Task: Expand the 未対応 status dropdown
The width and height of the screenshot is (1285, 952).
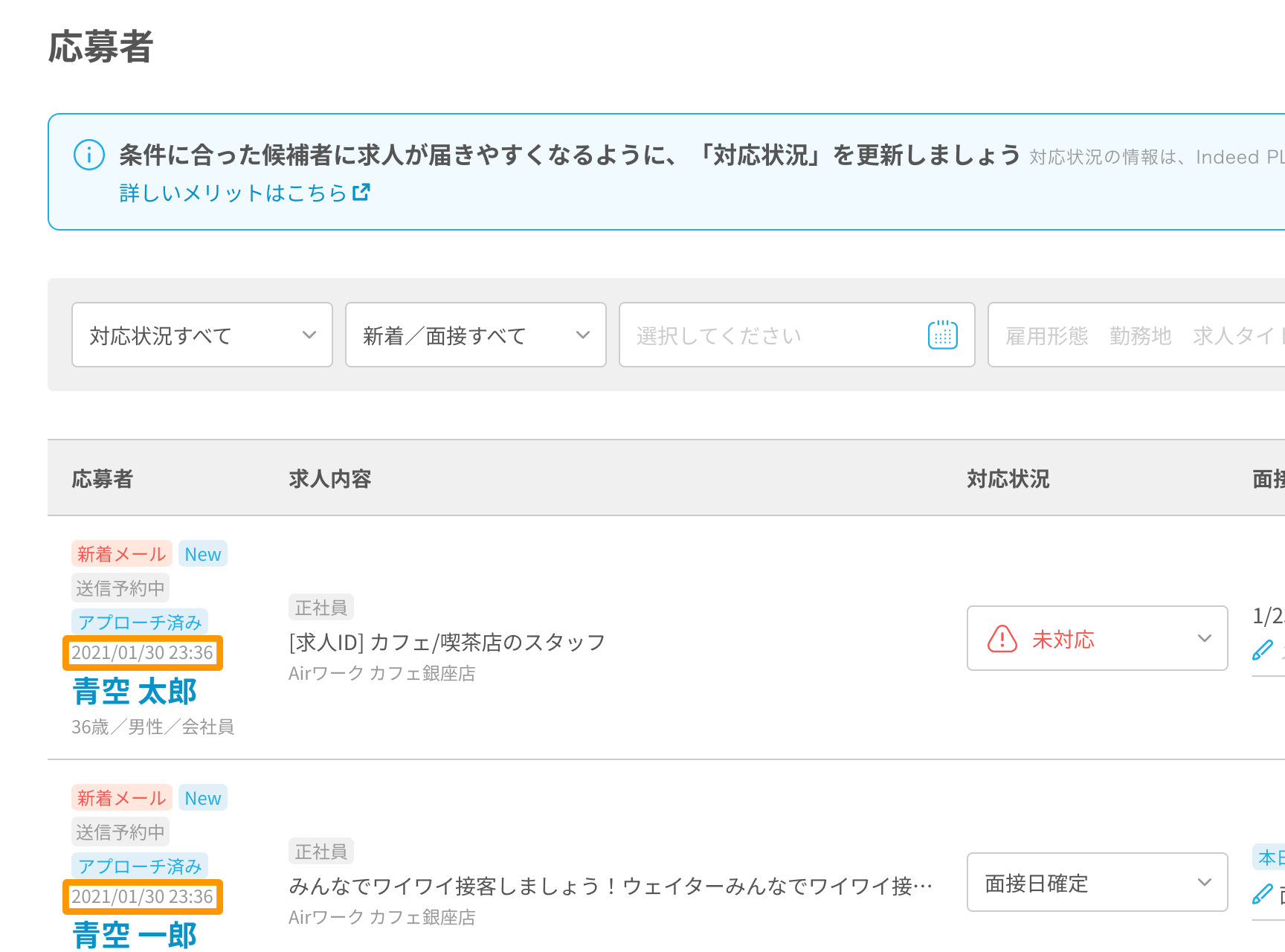Action: (x=1098, y=638)
